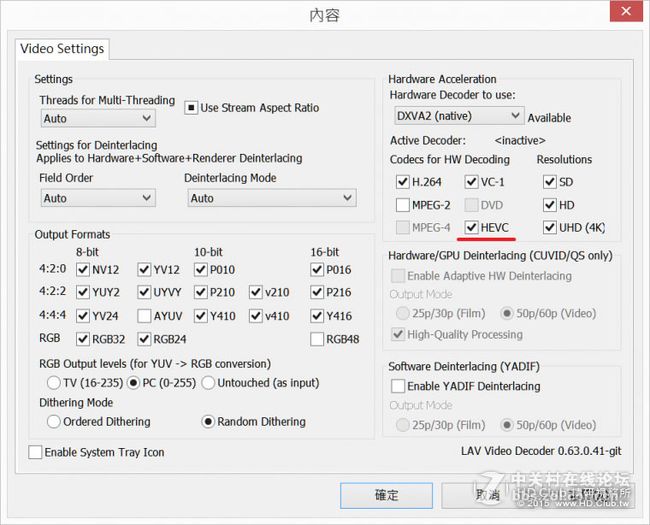Toggle Use Stream Aspect Ratio checkbox
The height and width of the screenshot is (525, 650).
pyautogui.click(x=191, y=108)
